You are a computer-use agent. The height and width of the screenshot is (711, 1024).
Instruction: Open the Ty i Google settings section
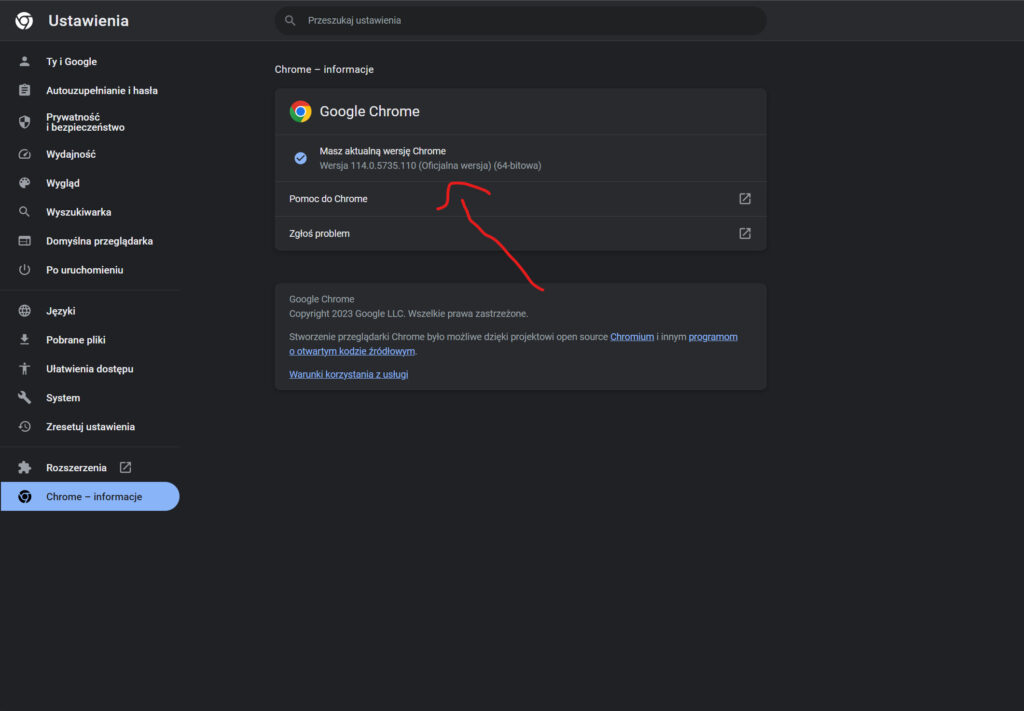point(90,61)
